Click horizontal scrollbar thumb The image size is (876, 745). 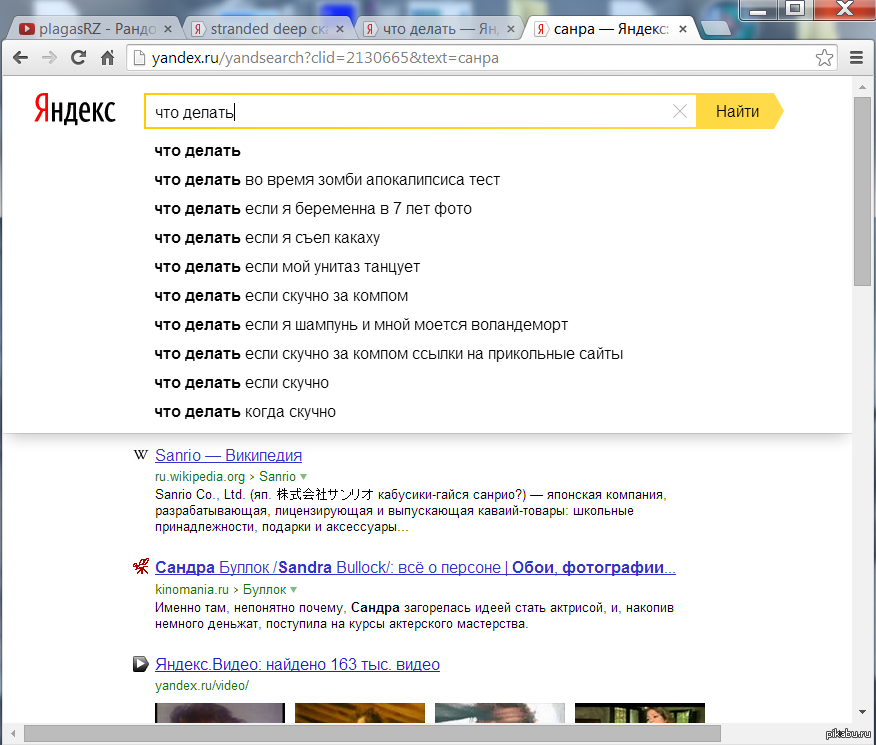pos(372,733)
